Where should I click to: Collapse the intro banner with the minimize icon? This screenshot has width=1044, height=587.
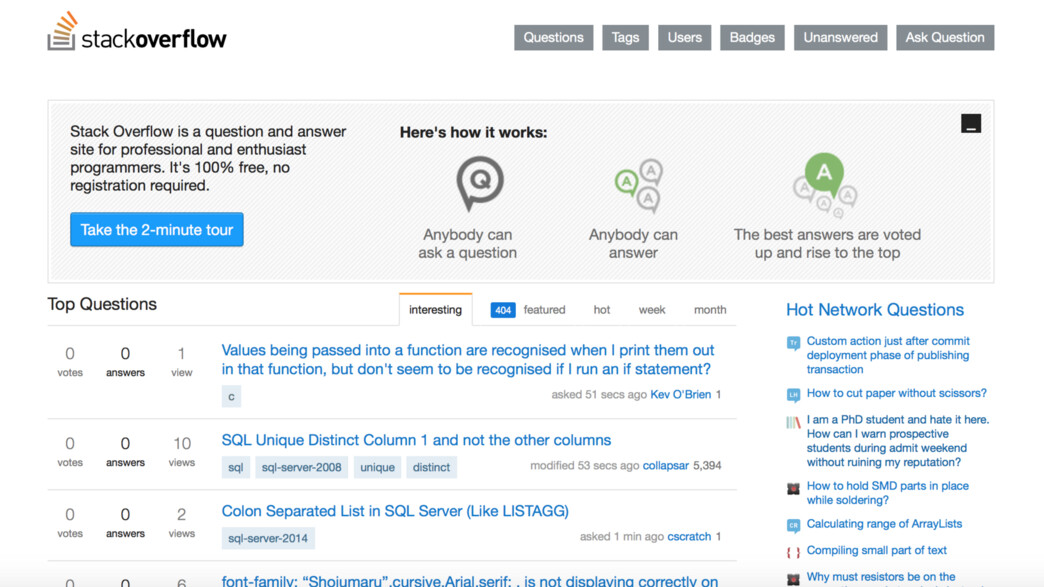(971, 123)
